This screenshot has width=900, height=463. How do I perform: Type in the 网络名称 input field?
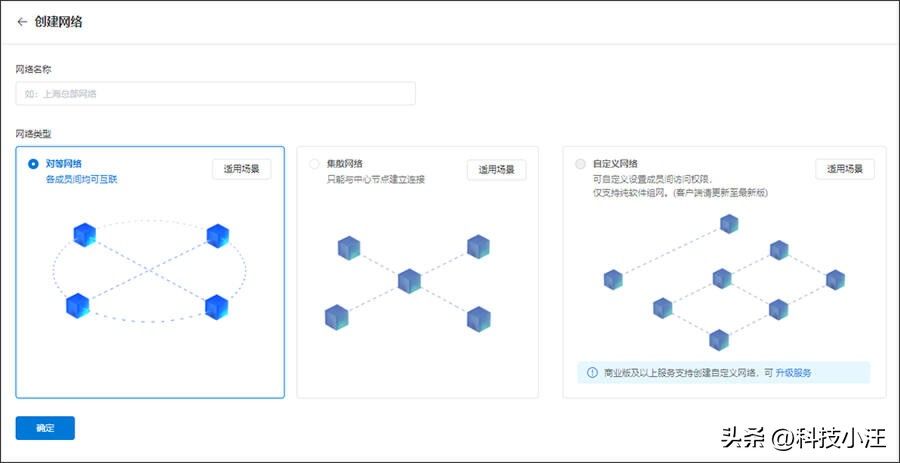click(x=215, y=94)
